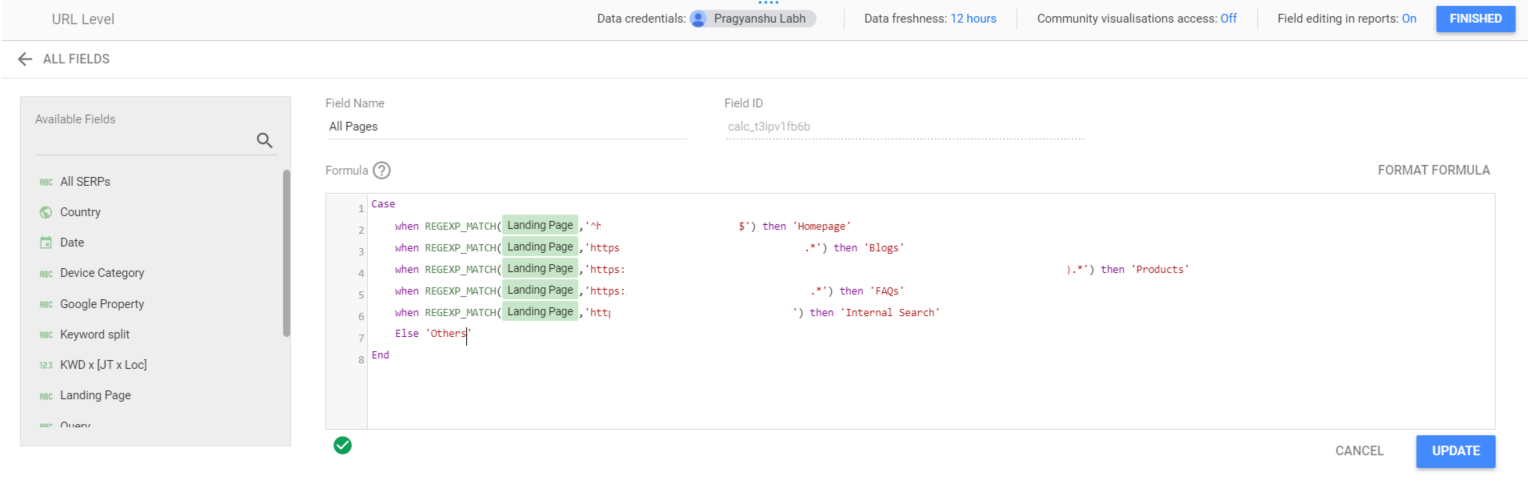
Task: Open the Data freshness 12 hours setting
Action: tap(973, 19)
